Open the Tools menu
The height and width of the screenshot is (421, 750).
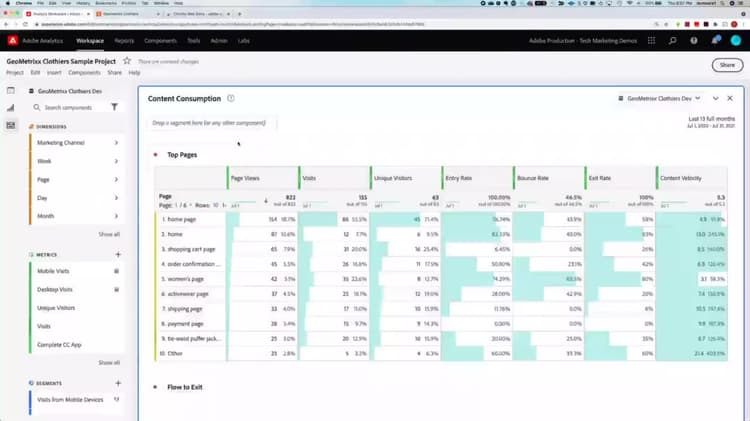tap(194, 41)
